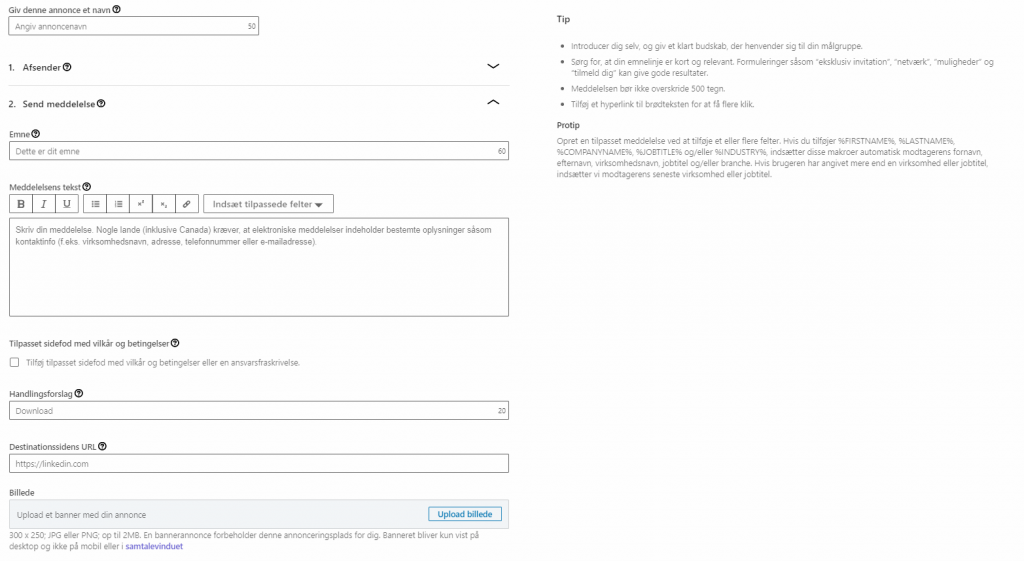Image resolution: width=1024 pixels, height=561 pixels.
Task: Expand the Afsender section chevron
Action: click(x=493, y=66)
